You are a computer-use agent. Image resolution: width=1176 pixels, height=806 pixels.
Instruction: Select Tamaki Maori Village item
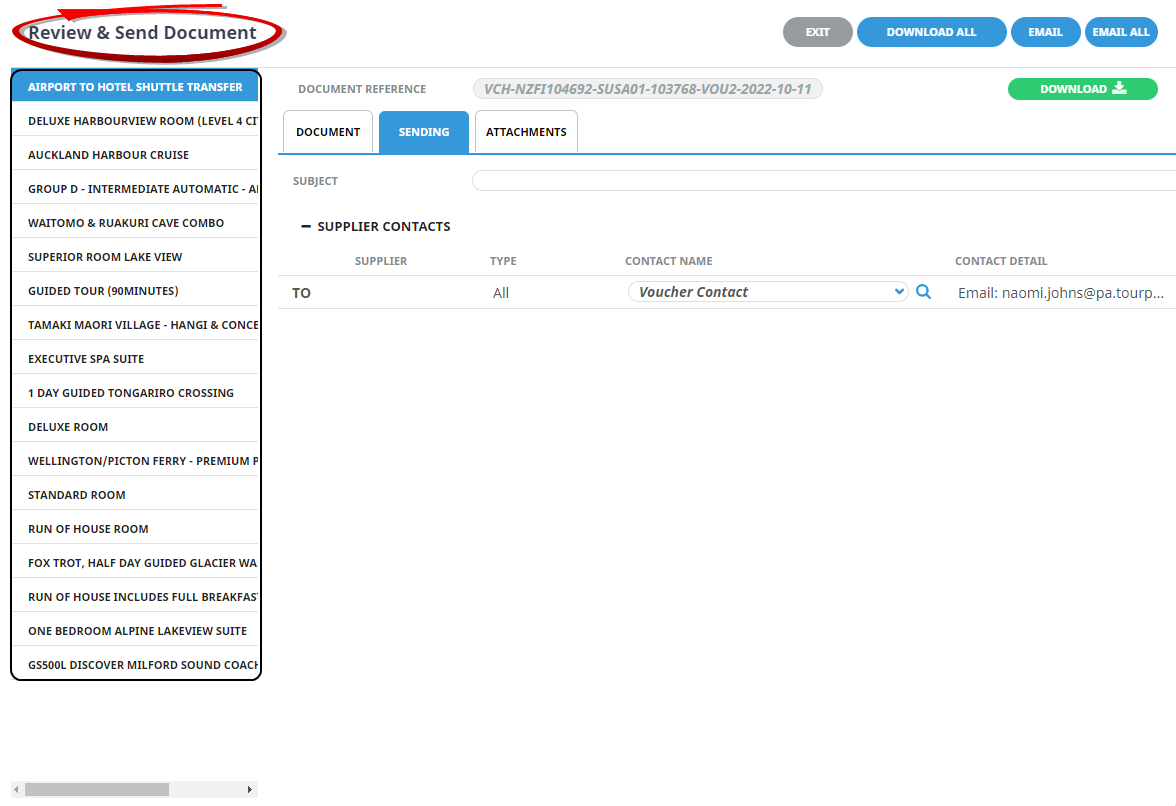(135, 325)
